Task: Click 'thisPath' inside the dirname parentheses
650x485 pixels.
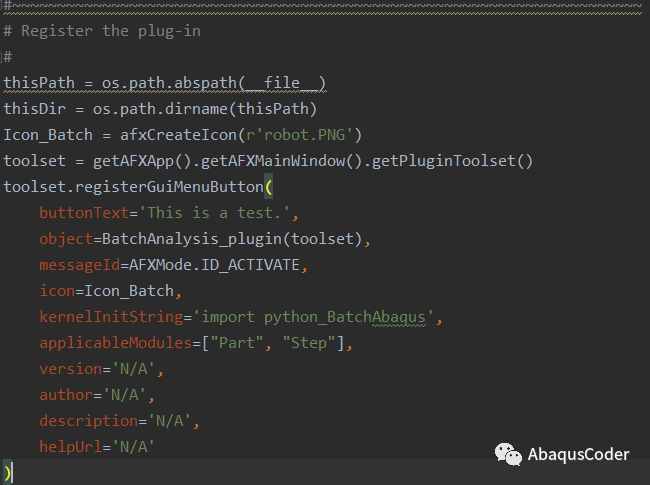Action: (x=273, y=109)
